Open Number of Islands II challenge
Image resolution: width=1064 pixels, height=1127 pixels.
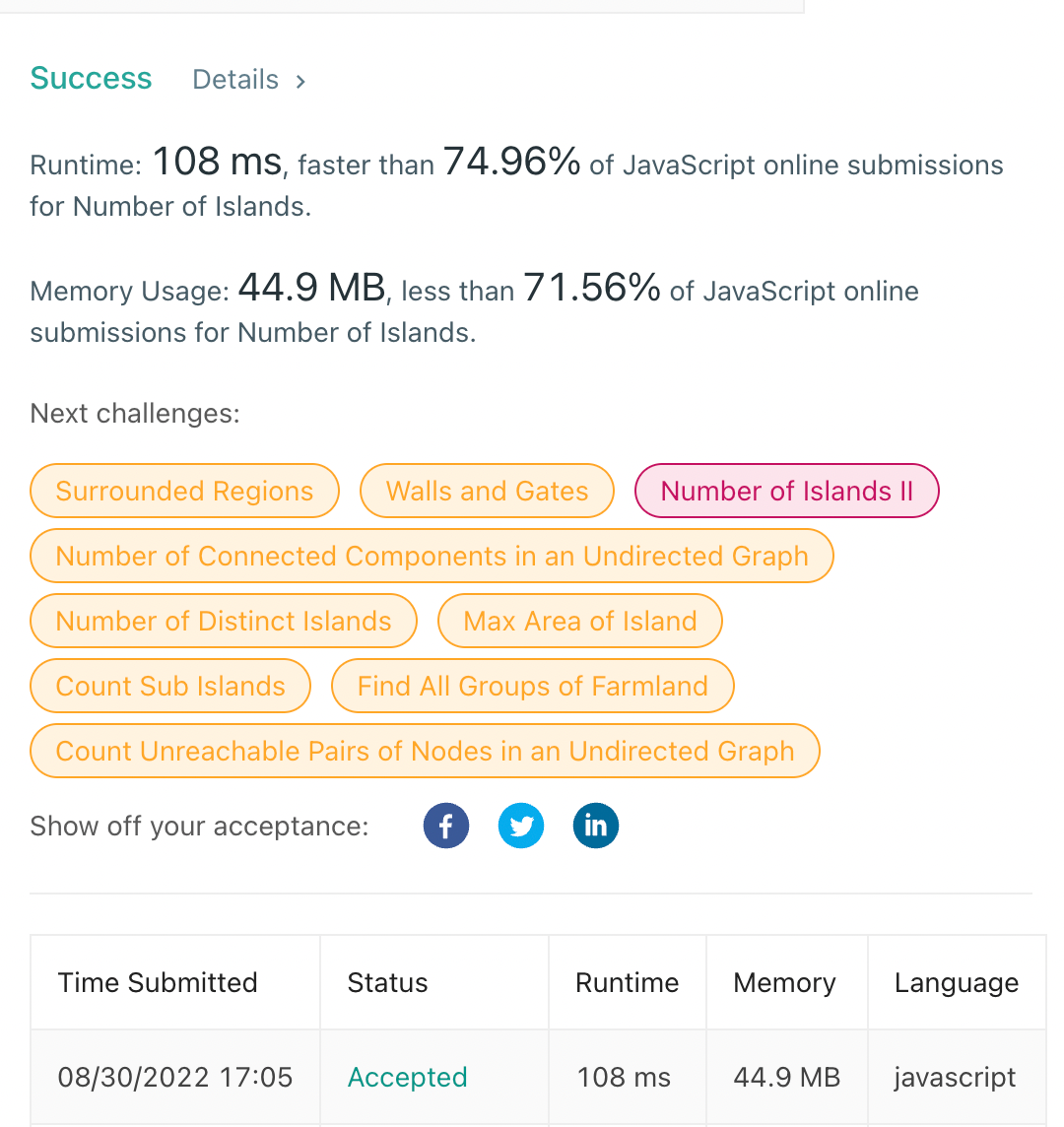786,491
